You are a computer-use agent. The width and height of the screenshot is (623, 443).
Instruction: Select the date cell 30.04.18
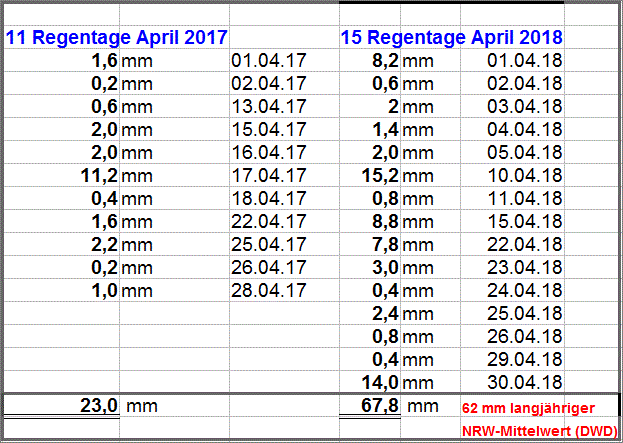click(525, 383)
